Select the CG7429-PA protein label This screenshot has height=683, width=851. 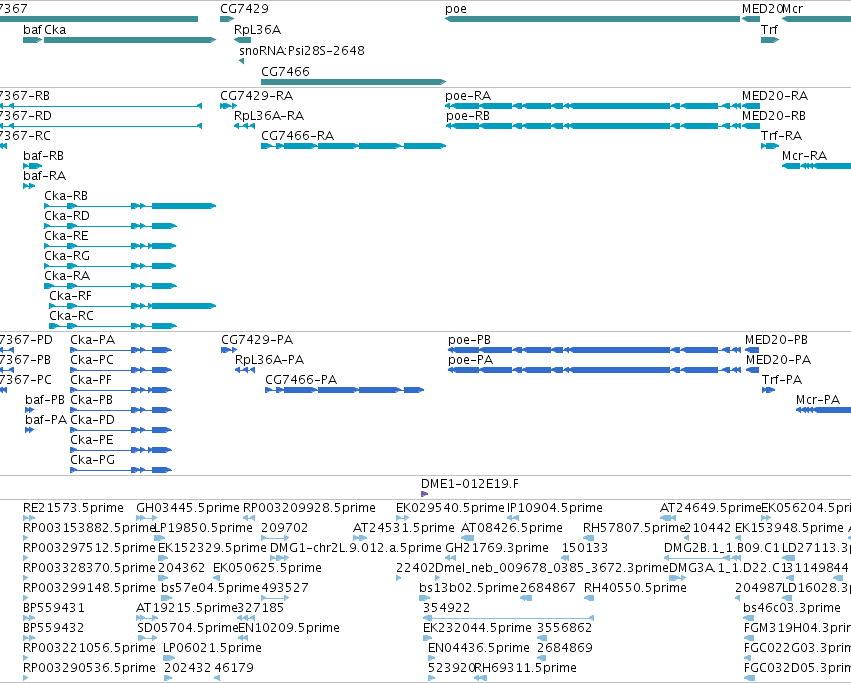point(257,340)
